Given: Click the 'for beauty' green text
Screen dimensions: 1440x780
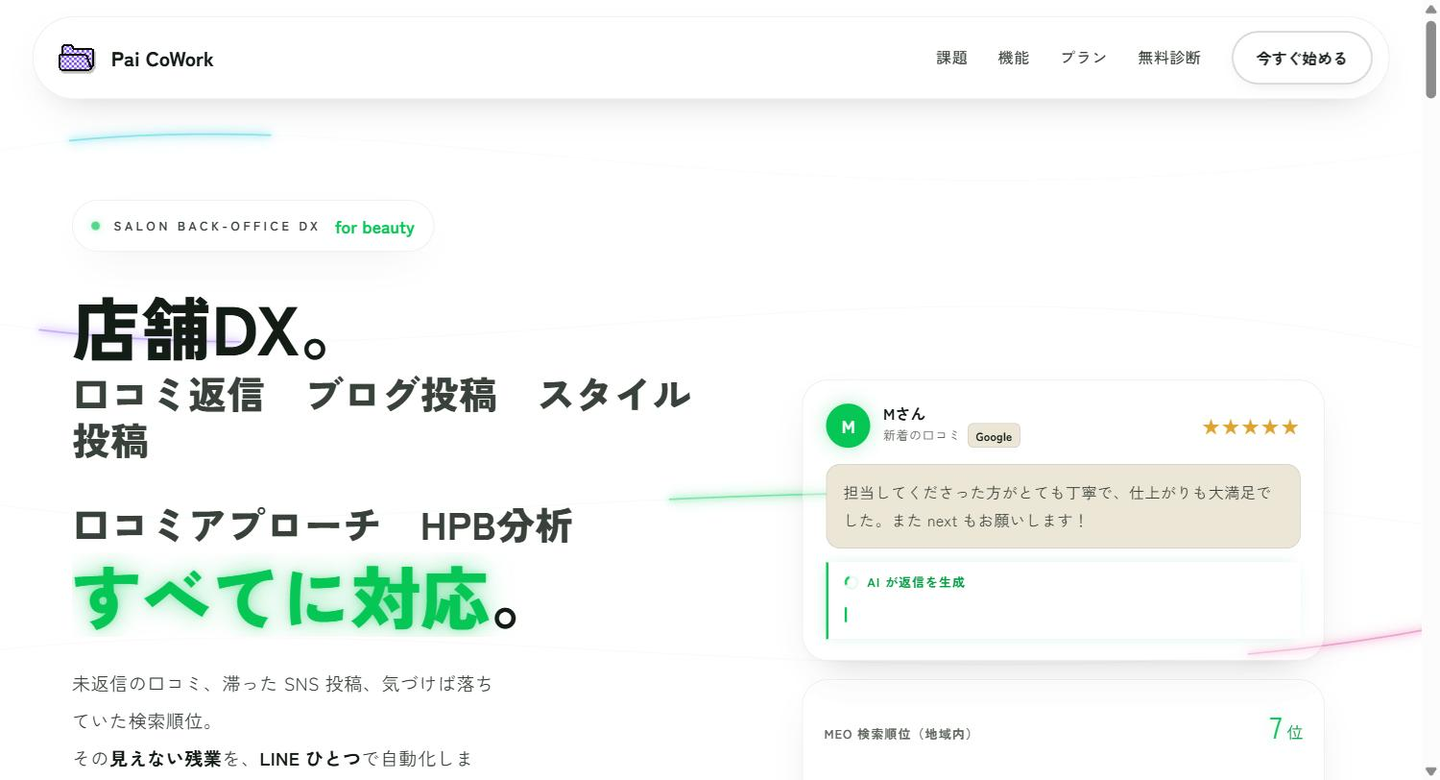Looking at the screenshot, I should [x=375, y=228].
